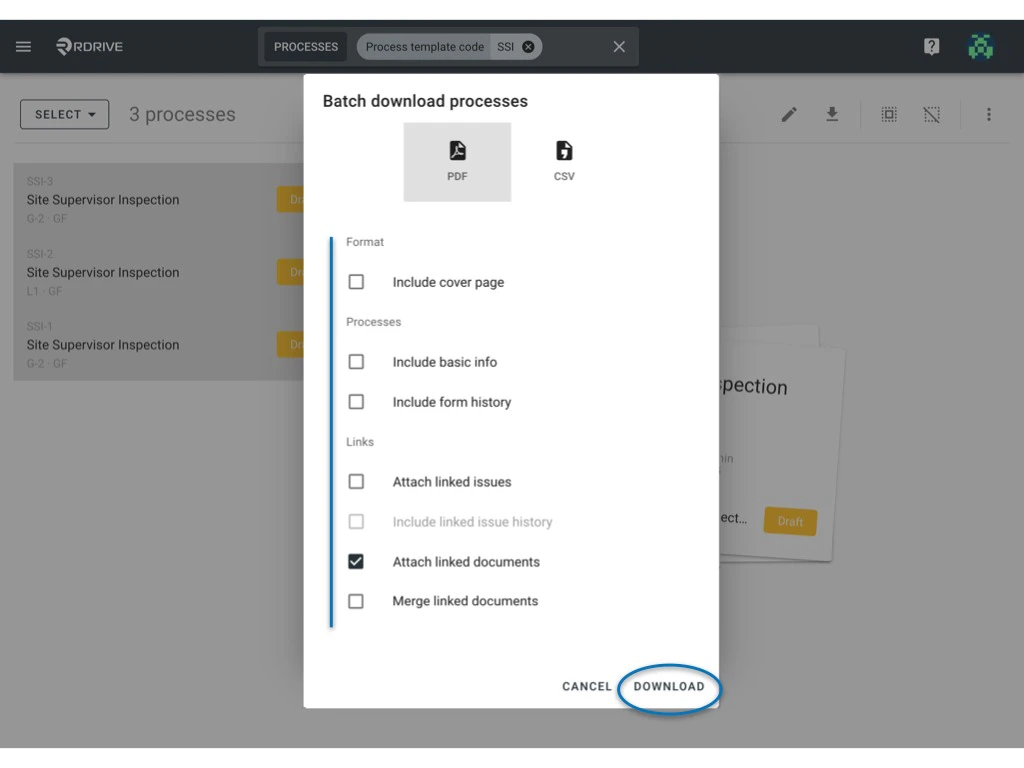1024x768 pixels.
Task: Select the pencil edit icon in the toolbar
Action: click(x=789, y=114)
